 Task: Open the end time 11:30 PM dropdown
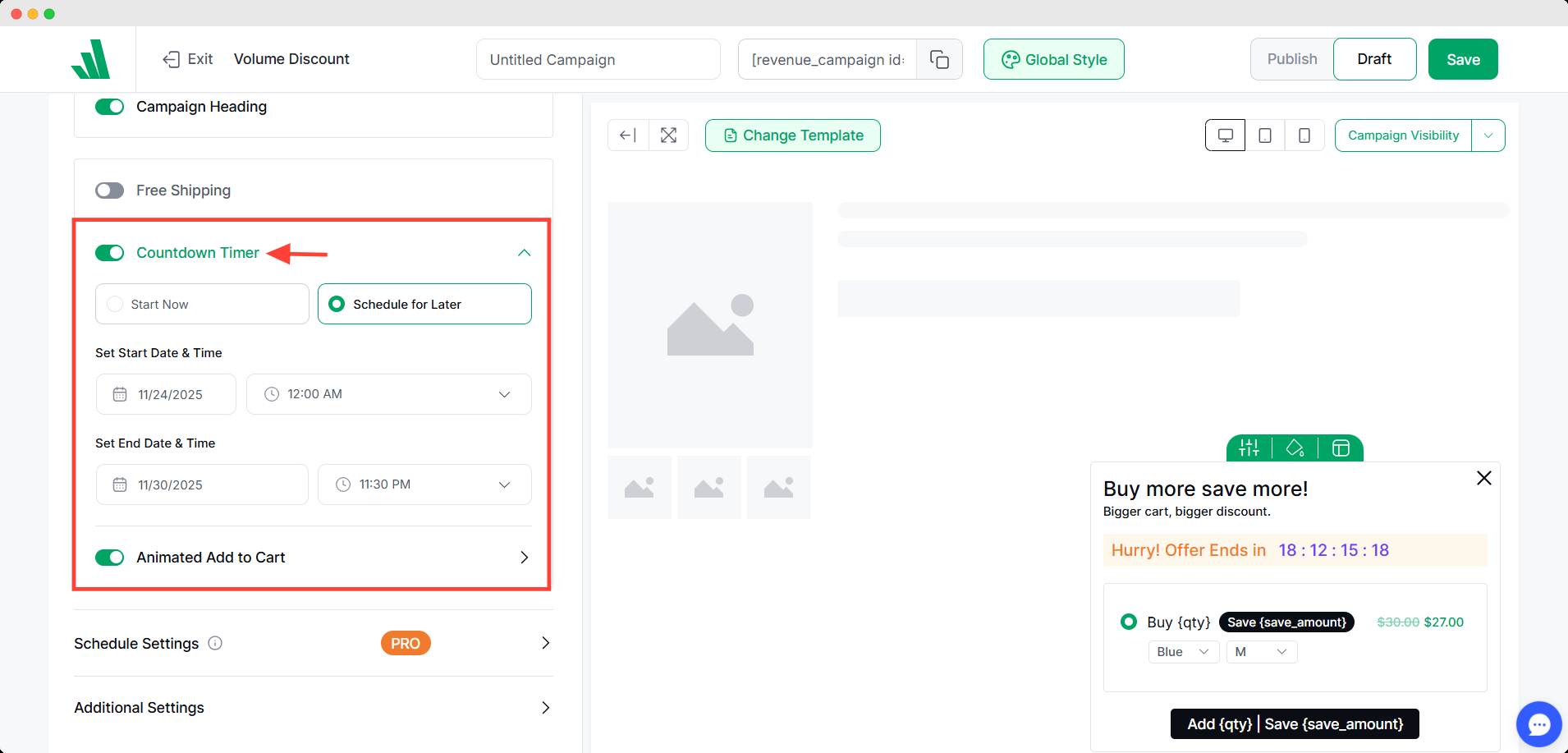(424, 484)
